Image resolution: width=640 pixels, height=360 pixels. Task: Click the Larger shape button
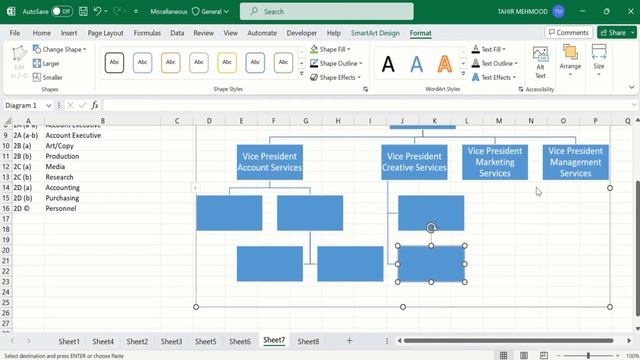point(46,63)
